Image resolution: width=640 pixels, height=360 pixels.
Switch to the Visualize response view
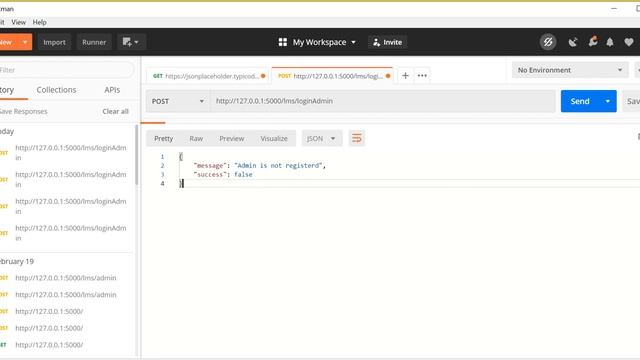tap(274, 138)
